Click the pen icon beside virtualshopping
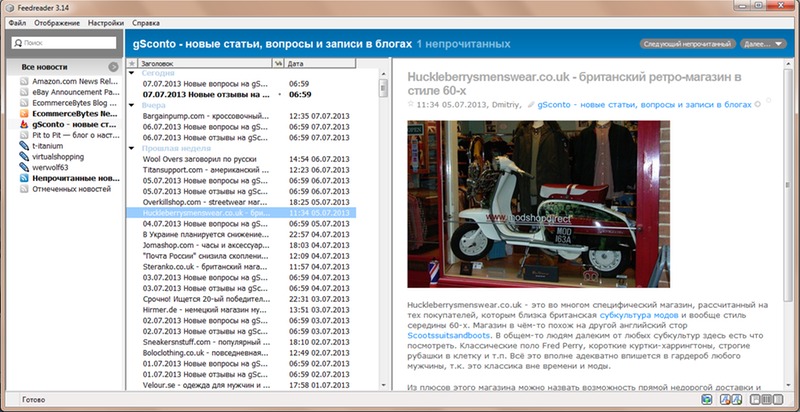 (x=24, y=157)
